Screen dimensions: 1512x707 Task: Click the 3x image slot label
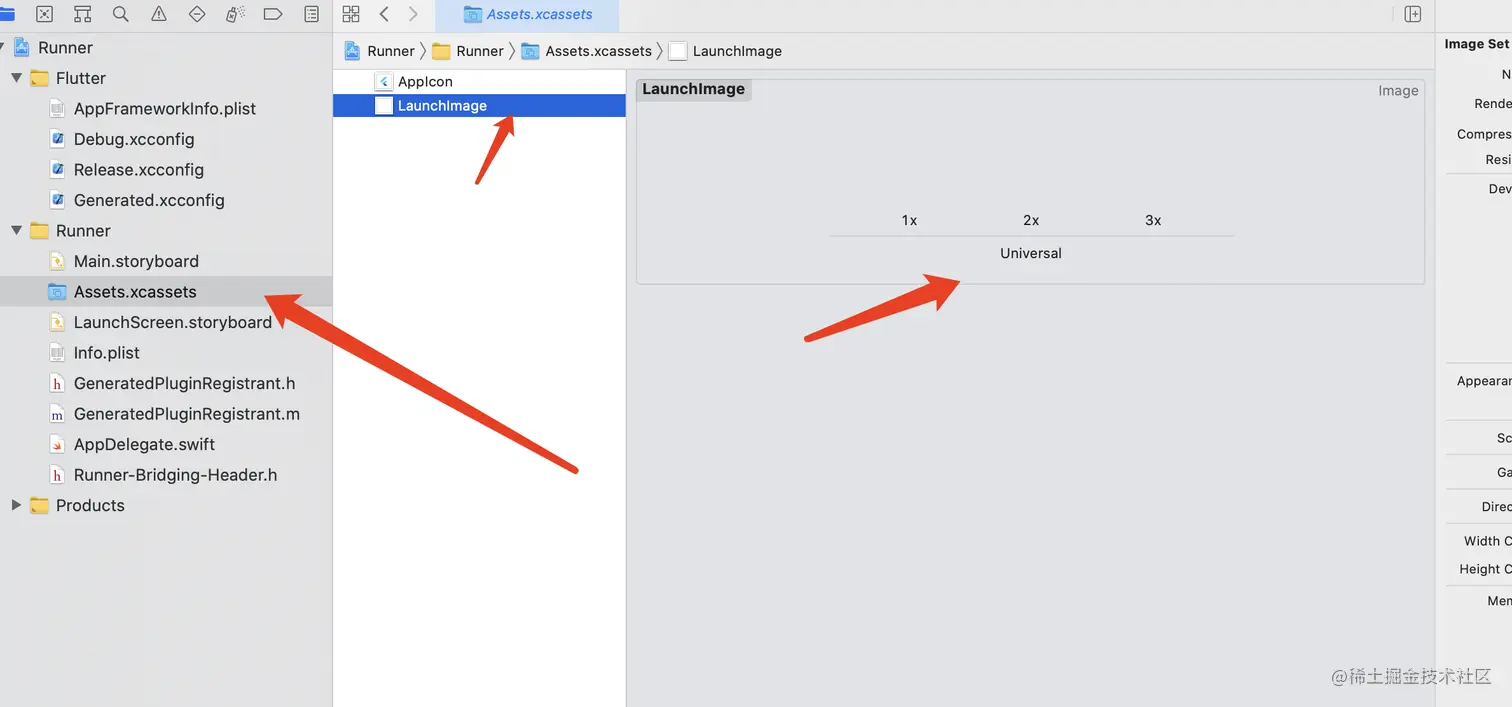tap(1153, 220)
